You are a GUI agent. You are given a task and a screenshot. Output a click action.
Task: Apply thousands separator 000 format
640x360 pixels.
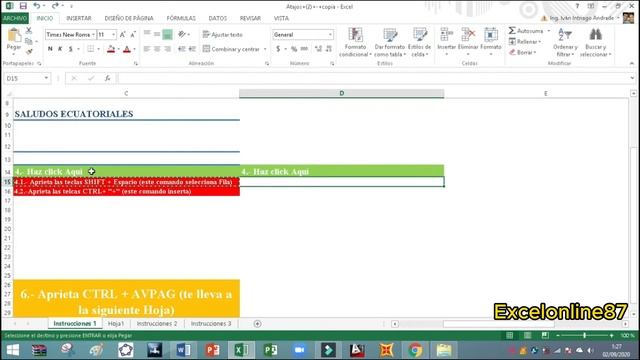[x=304, y=49]
